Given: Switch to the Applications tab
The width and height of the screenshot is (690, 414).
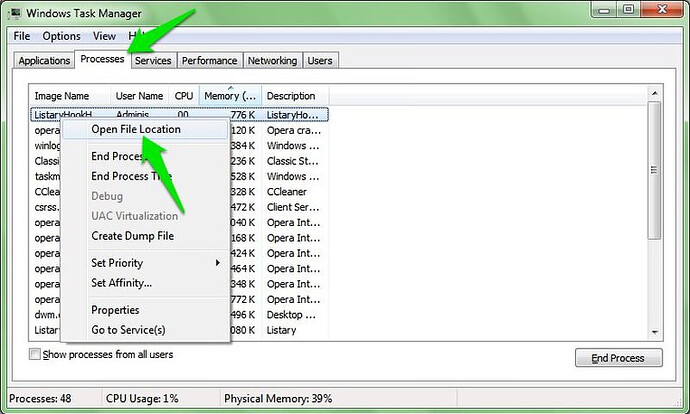Looking at the screenshot, I should [44, 61].
